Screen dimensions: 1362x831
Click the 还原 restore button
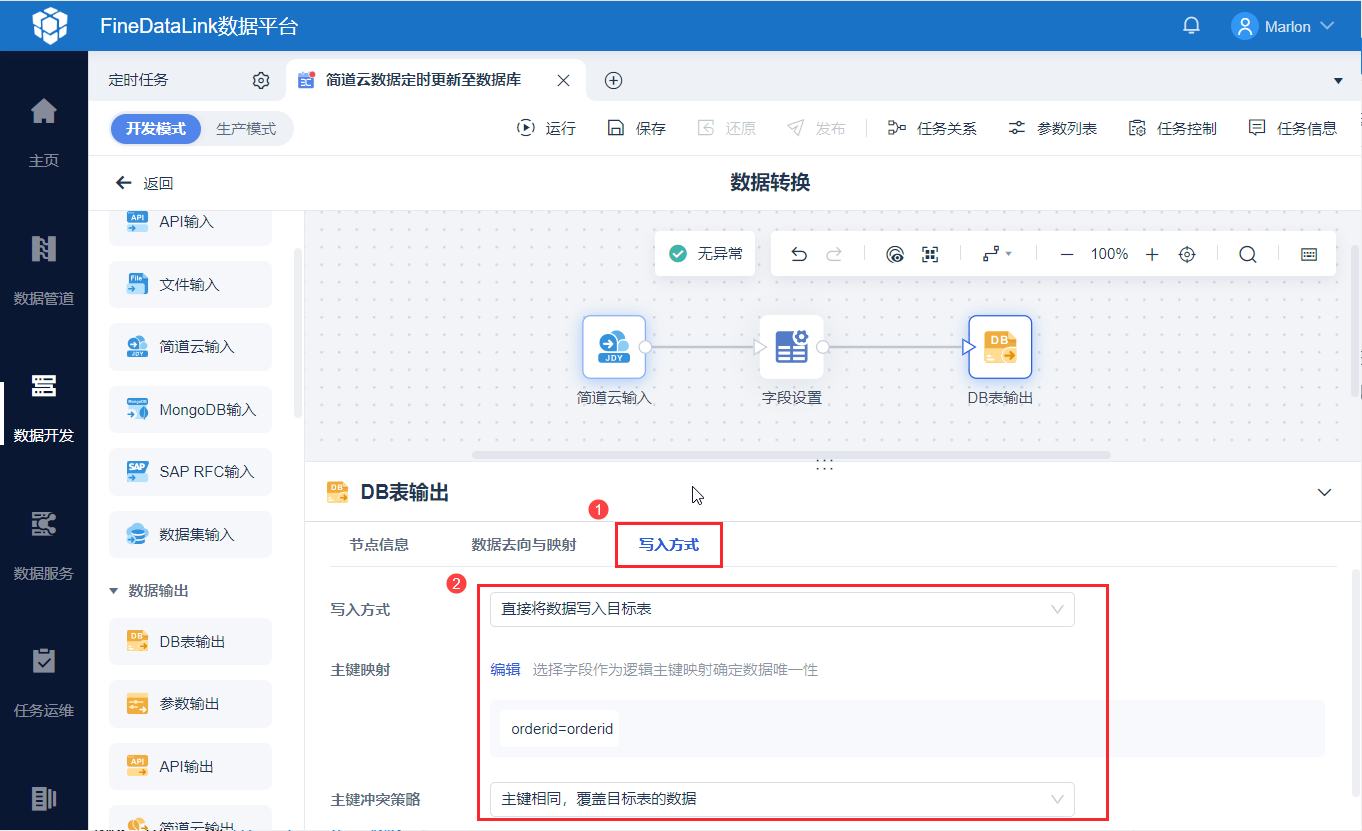coord(726,128)
